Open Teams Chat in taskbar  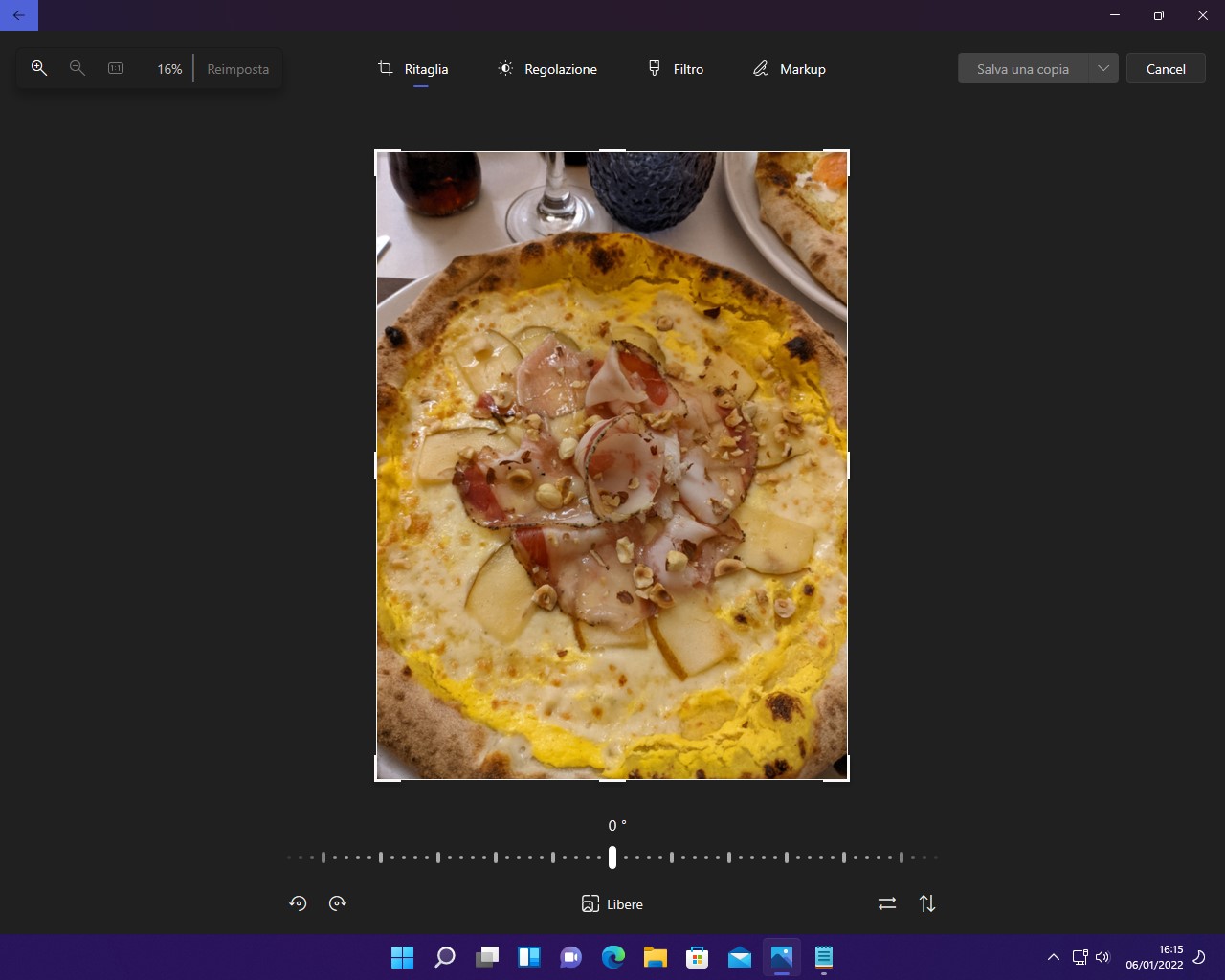click(571, 957)
